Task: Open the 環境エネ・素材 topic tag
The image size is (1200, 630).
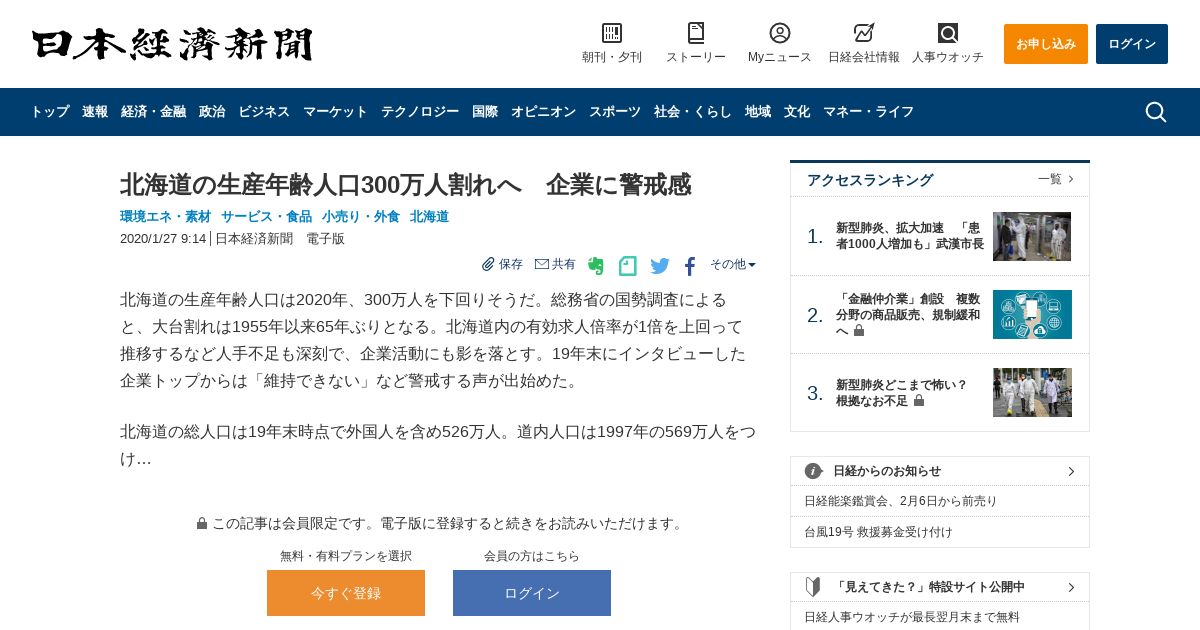Action: coord(166,217)
